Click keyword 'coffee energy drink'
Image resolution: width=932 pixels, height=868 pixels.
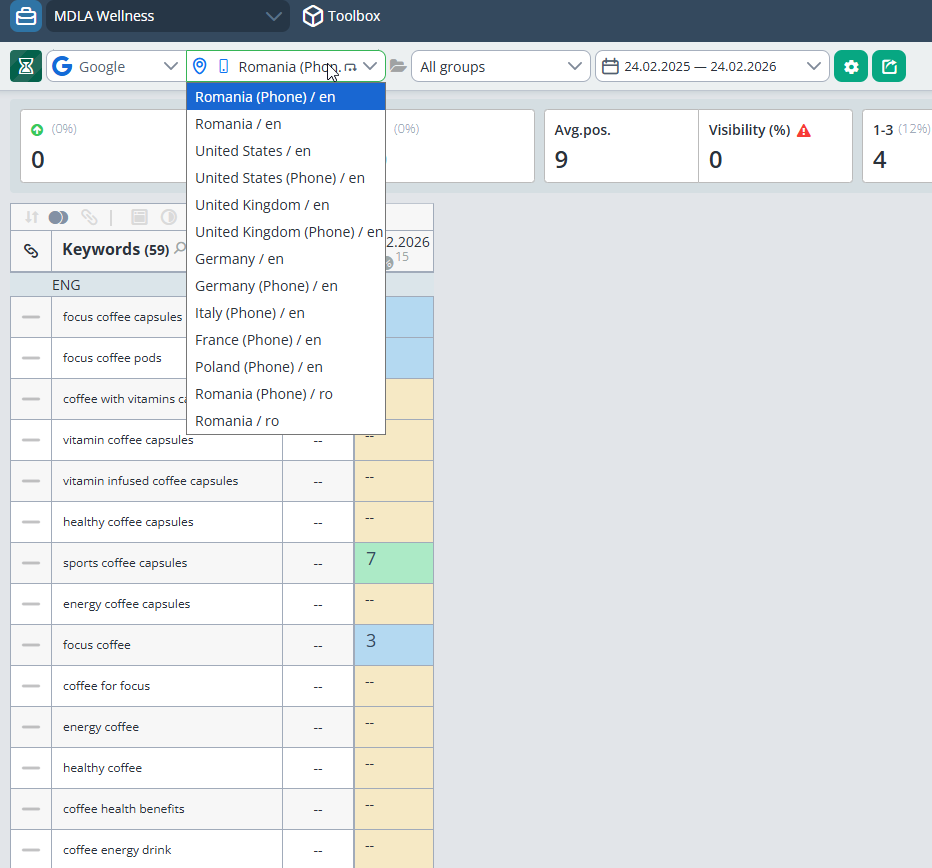[117, 850]
